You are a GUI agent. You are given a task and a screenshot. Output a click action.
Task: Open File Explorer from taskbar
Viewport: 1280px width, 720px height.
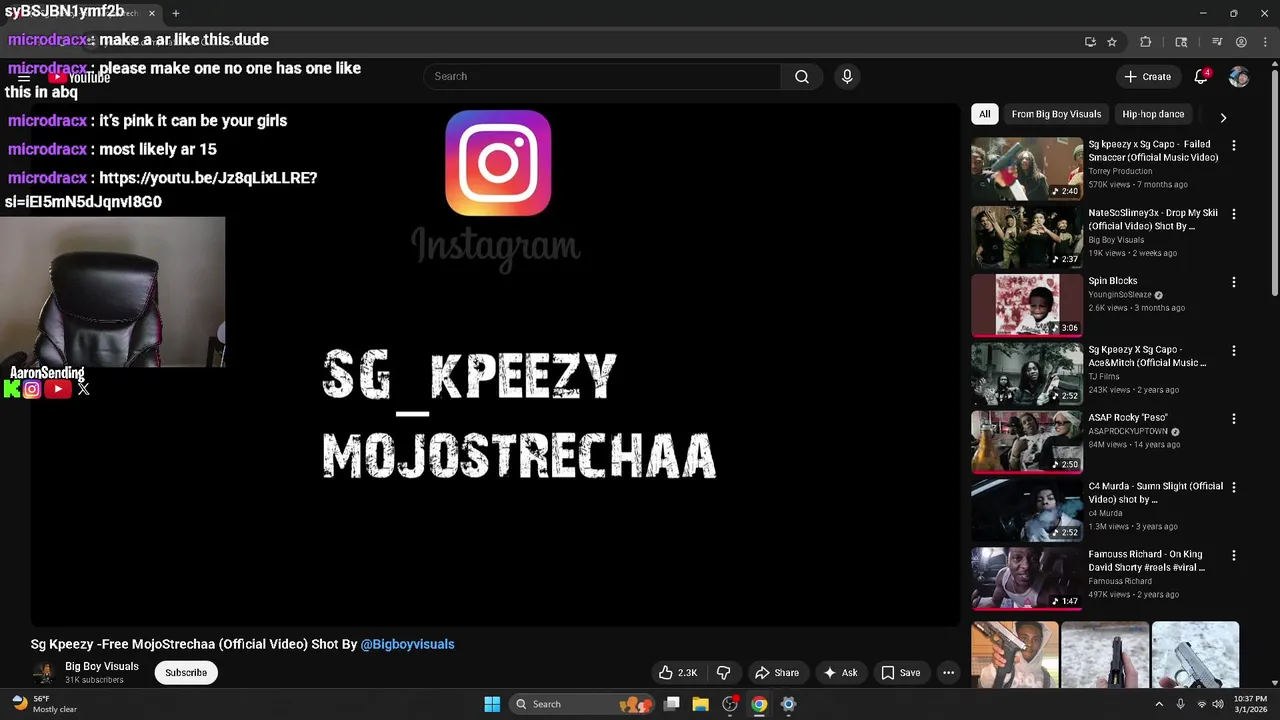[x=700, y=704]
